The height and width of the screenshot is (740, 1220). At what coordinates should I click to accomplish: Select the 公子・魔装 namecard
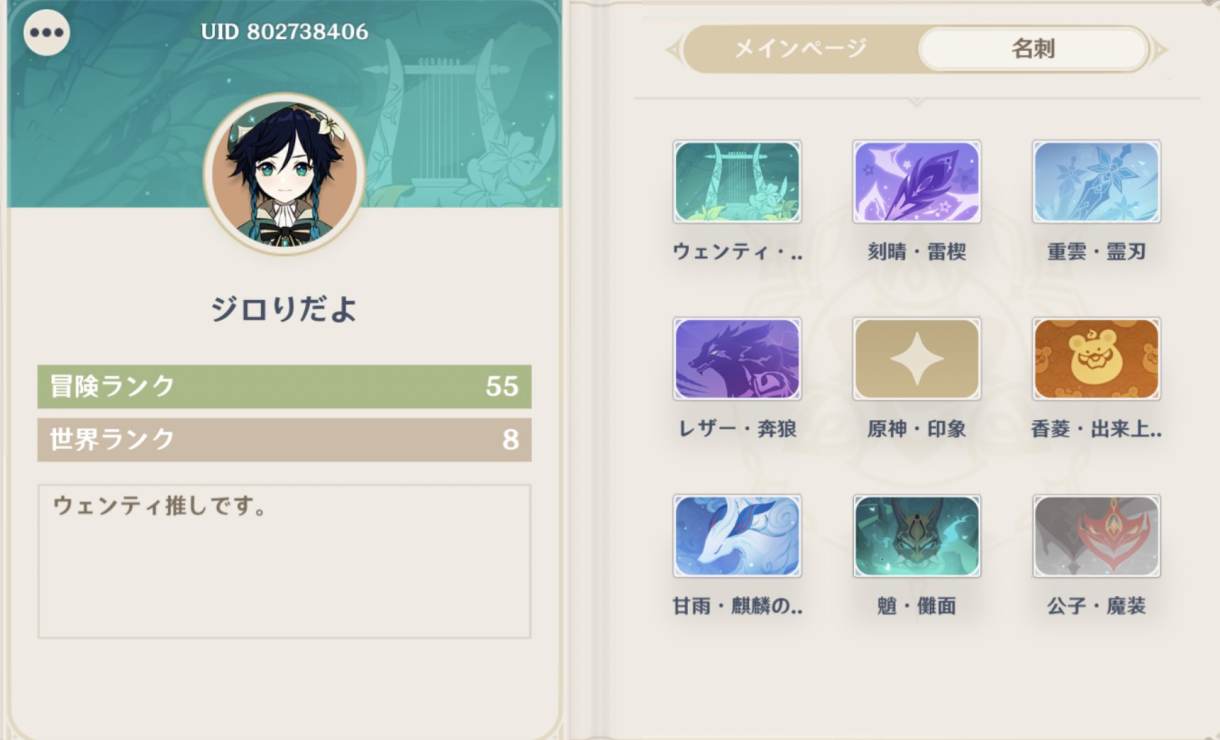point(1096,536)
